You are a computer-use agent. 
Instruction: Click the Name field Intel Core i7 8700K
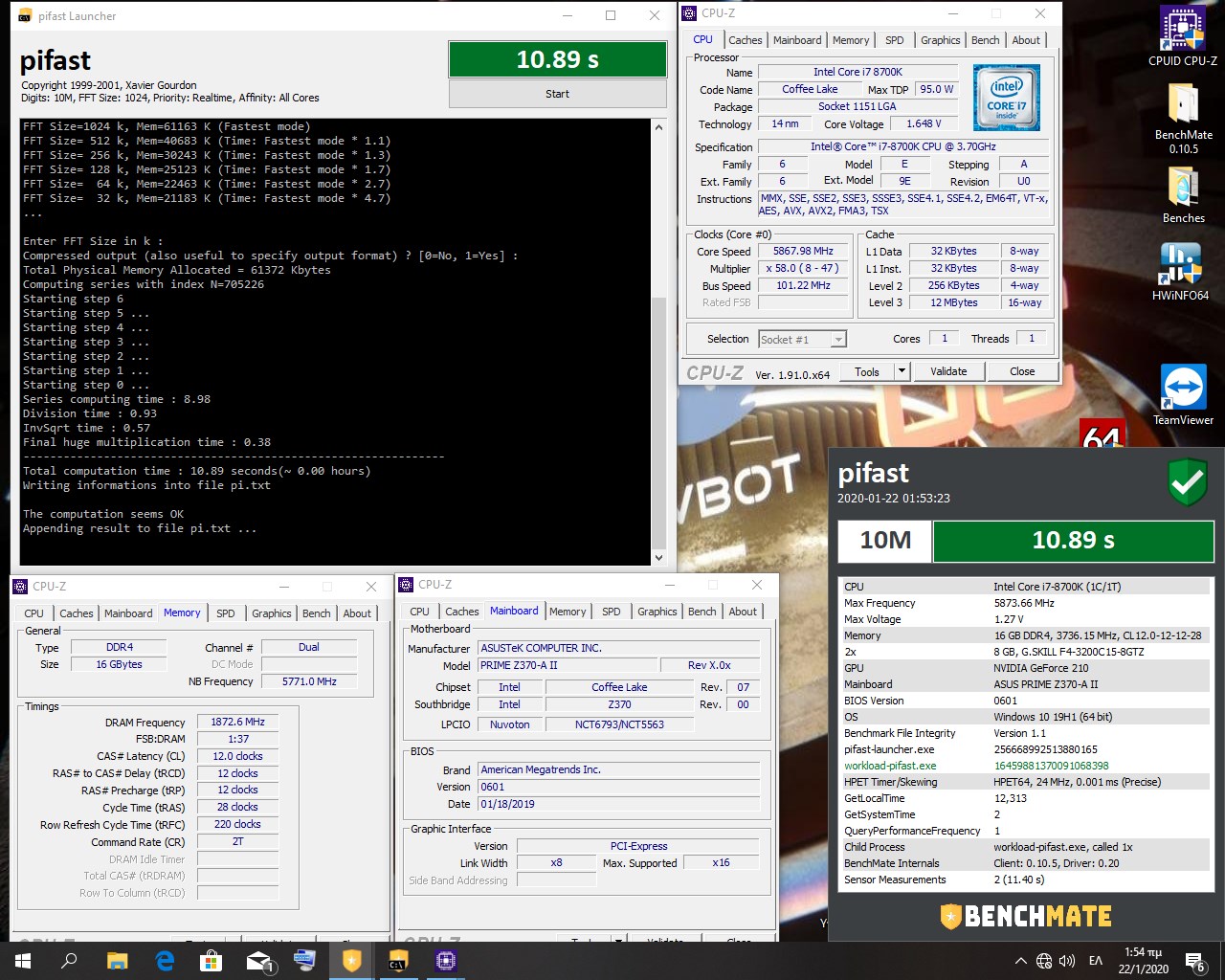(x=857, y=72)
